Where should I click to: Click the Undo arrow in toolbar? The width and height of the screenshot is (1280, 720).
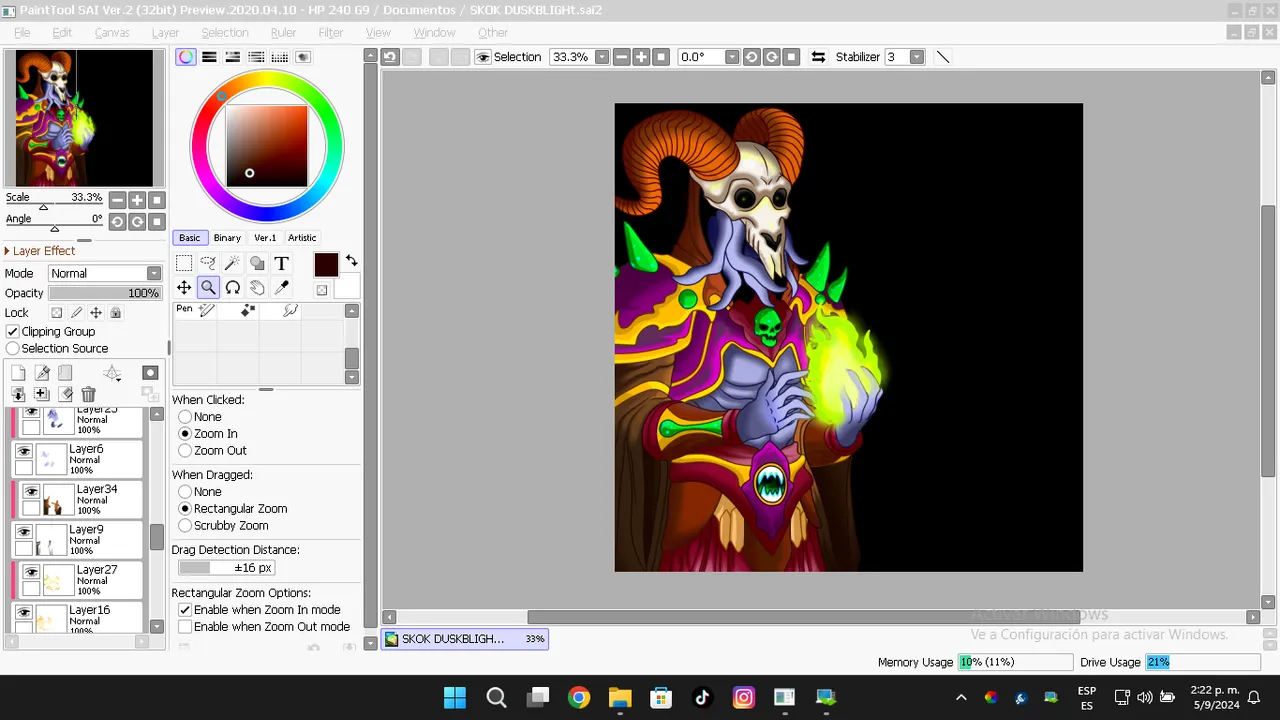tap(390, 57)
